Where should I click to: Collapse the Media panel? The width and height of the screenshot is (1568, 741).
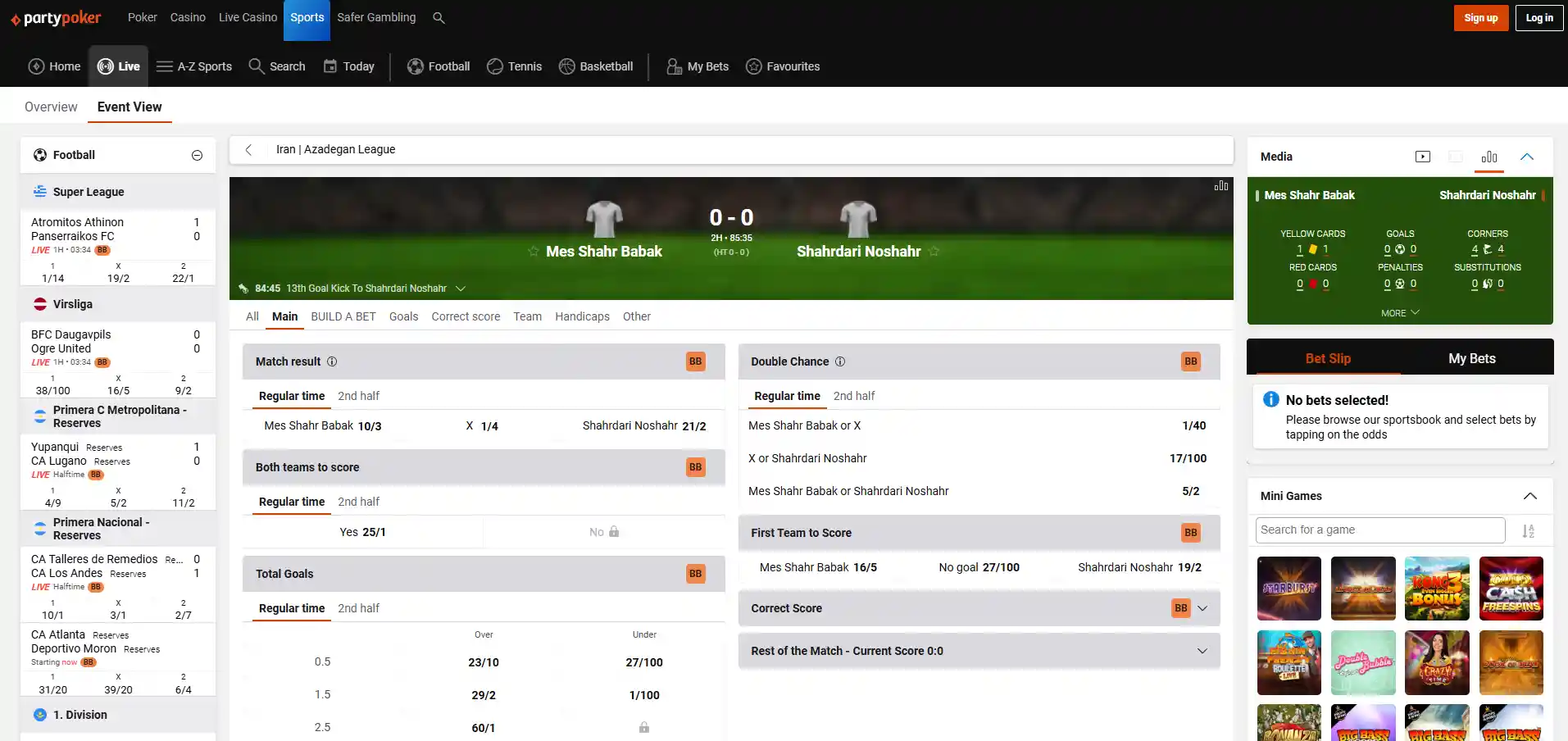pyautogui.click(x=1527, y=157)
